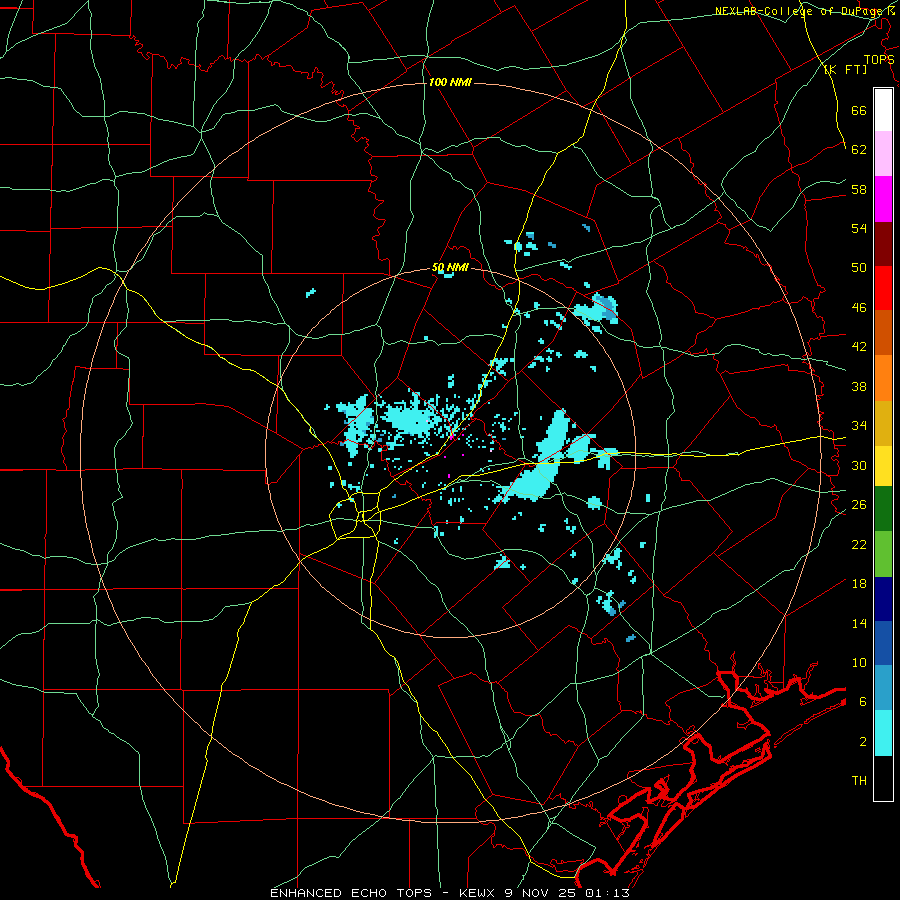Click the legend value "10"
The image size is (900, 900).
[859, 663]
